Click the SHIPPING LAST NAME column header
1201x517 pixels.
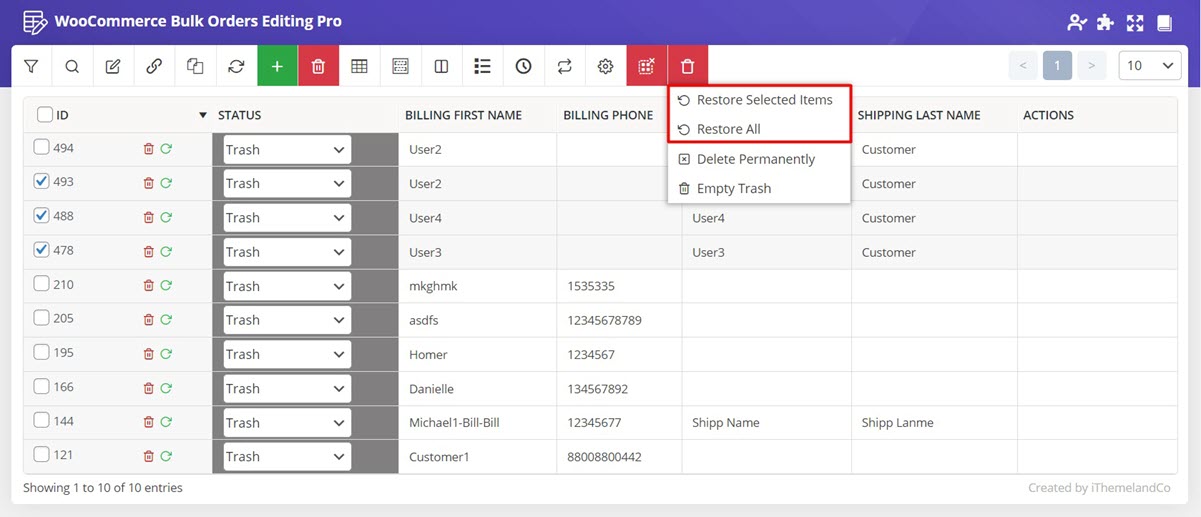pyautogui.click(x=919, y=115)
